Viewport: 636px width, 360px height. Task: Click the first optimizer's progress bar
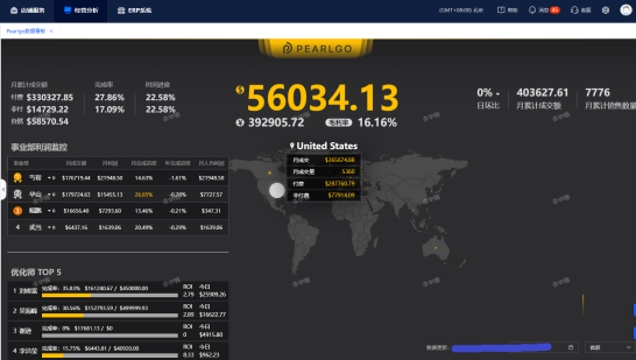tap(110, 295)
